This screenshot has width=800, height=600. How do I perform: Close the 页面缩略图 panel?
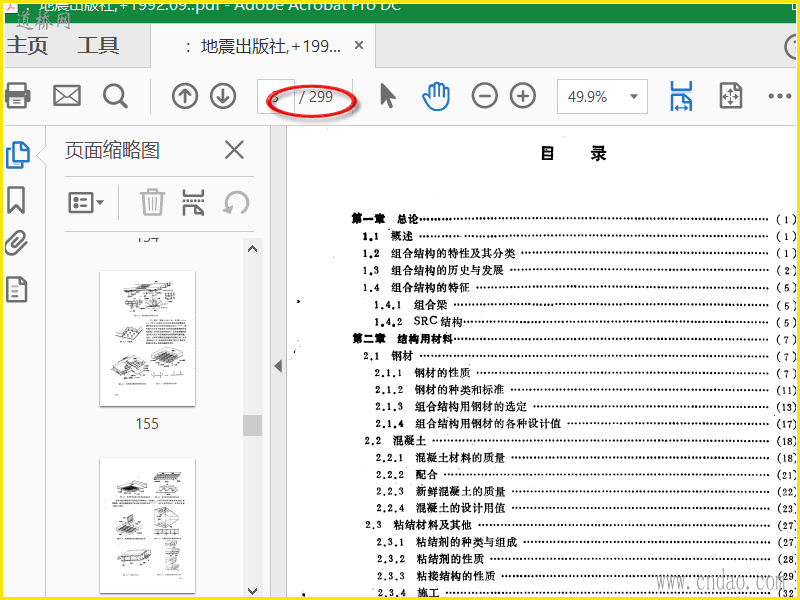[x=234, y=150]
